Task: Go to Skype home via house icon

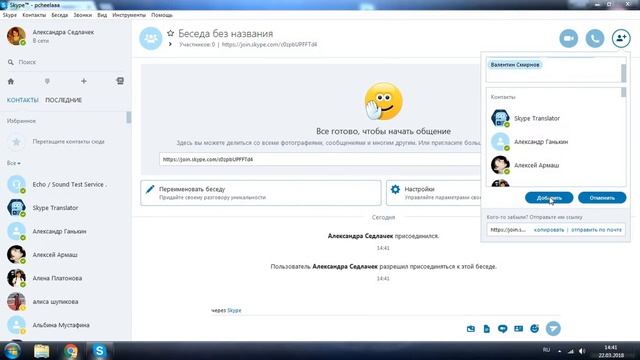Action: tap(11, 81)
